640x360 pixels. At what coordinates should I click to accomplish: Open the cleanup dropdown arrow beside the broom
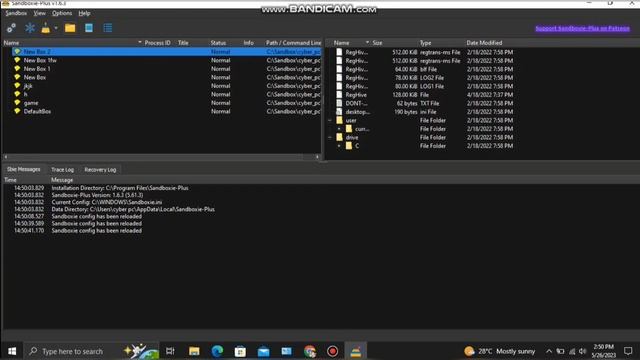coord(56,28)
